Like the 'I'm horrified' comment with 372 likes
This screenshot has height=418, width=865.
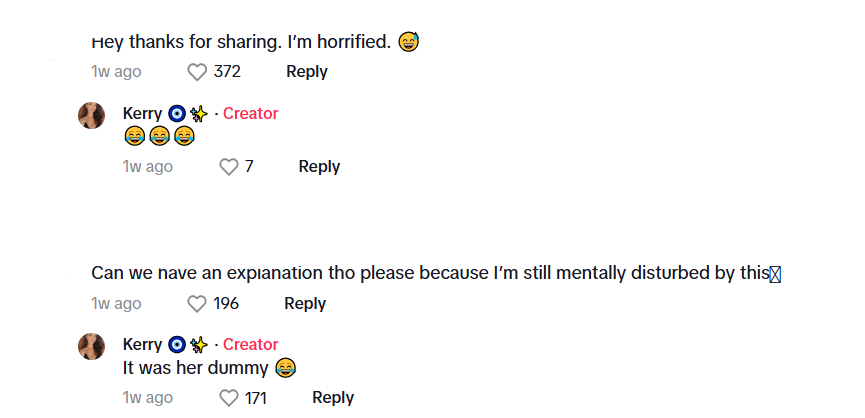coord(197,72)
